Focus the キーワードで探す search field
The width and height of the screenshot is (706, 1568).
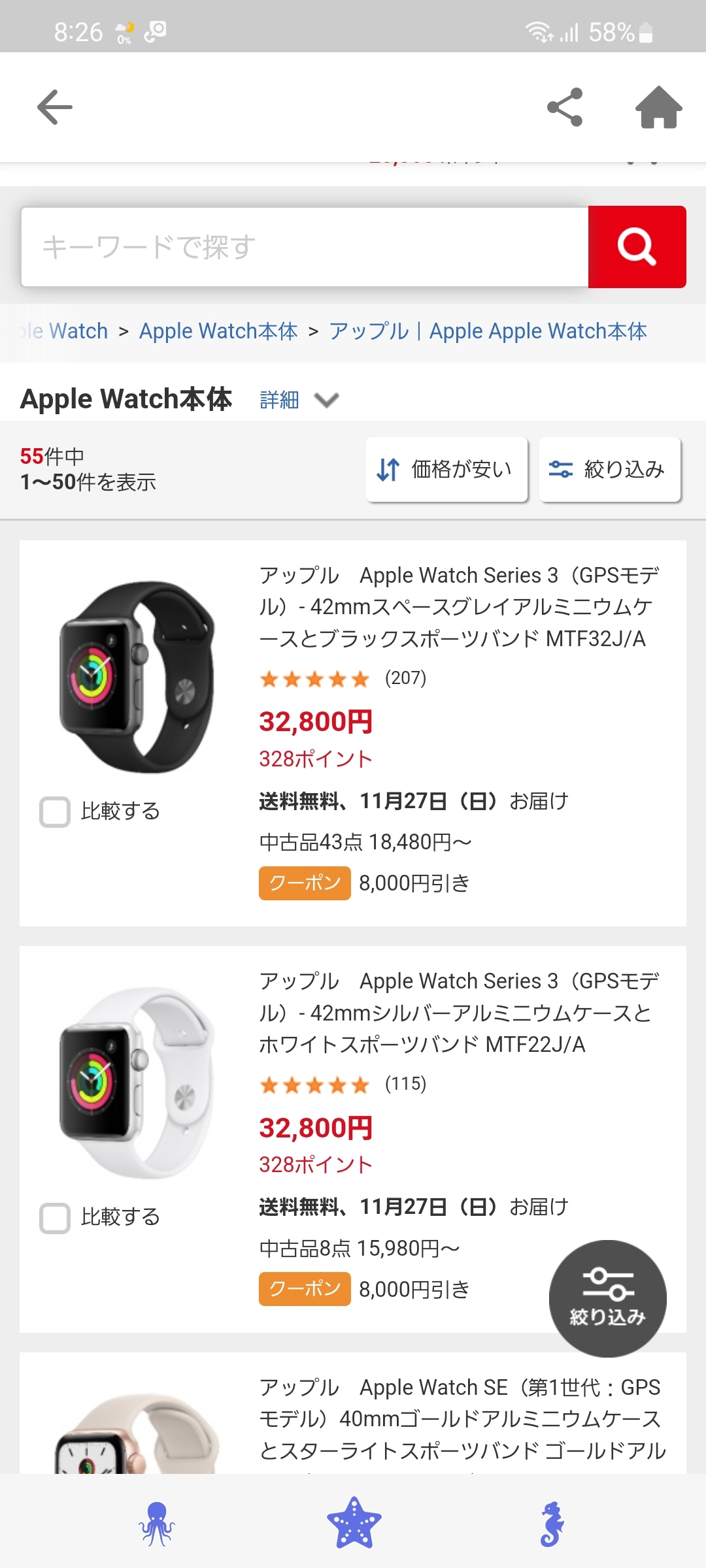305,247
